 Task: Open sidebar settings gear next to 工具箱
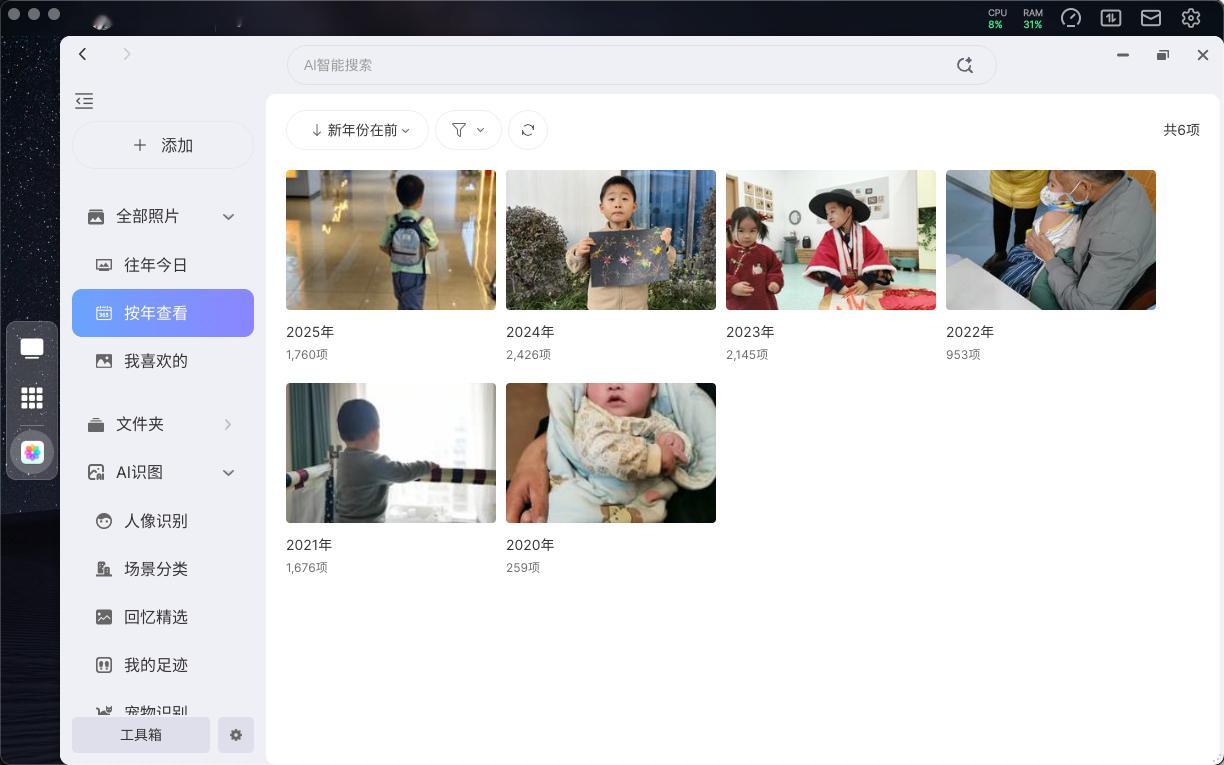(x=236, y=735)
